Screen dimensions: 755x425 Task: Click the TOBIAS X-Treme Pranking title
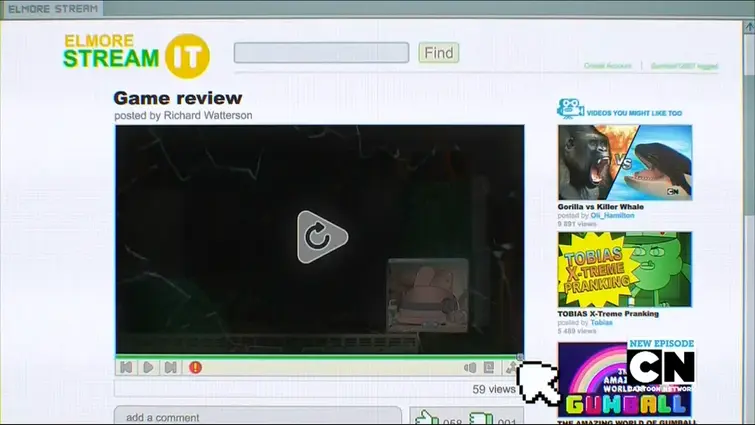click(x=608, y=313)
